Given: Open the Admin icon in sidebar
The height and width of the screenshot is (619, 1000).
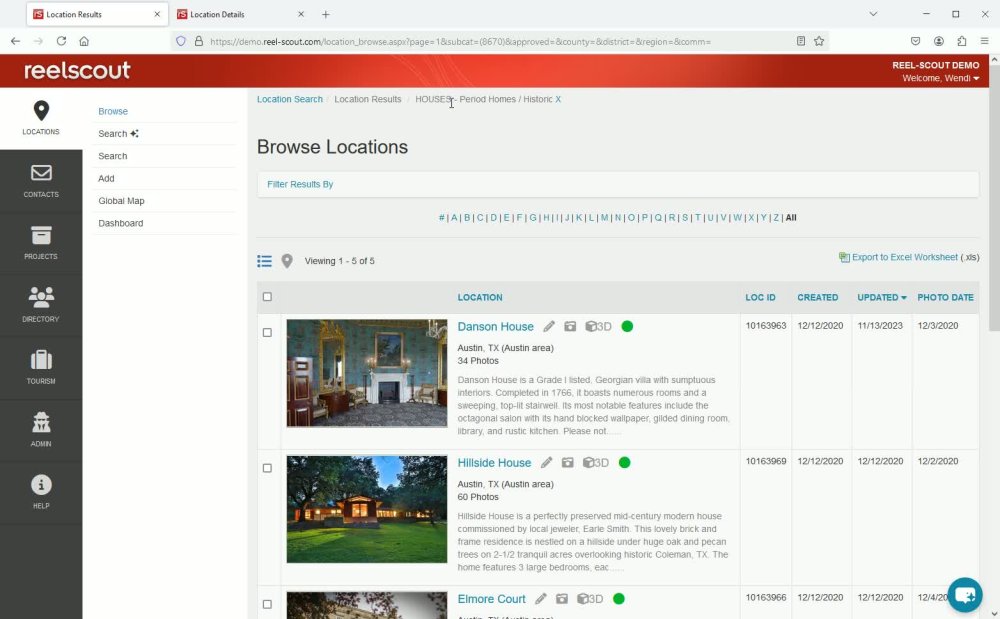Looking at the screenshot, I should (41, 422).
